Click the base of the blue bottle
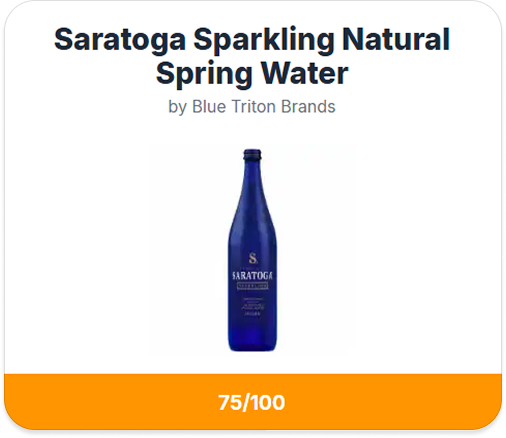The image size is (506, 438). click(x=252, y=343)
